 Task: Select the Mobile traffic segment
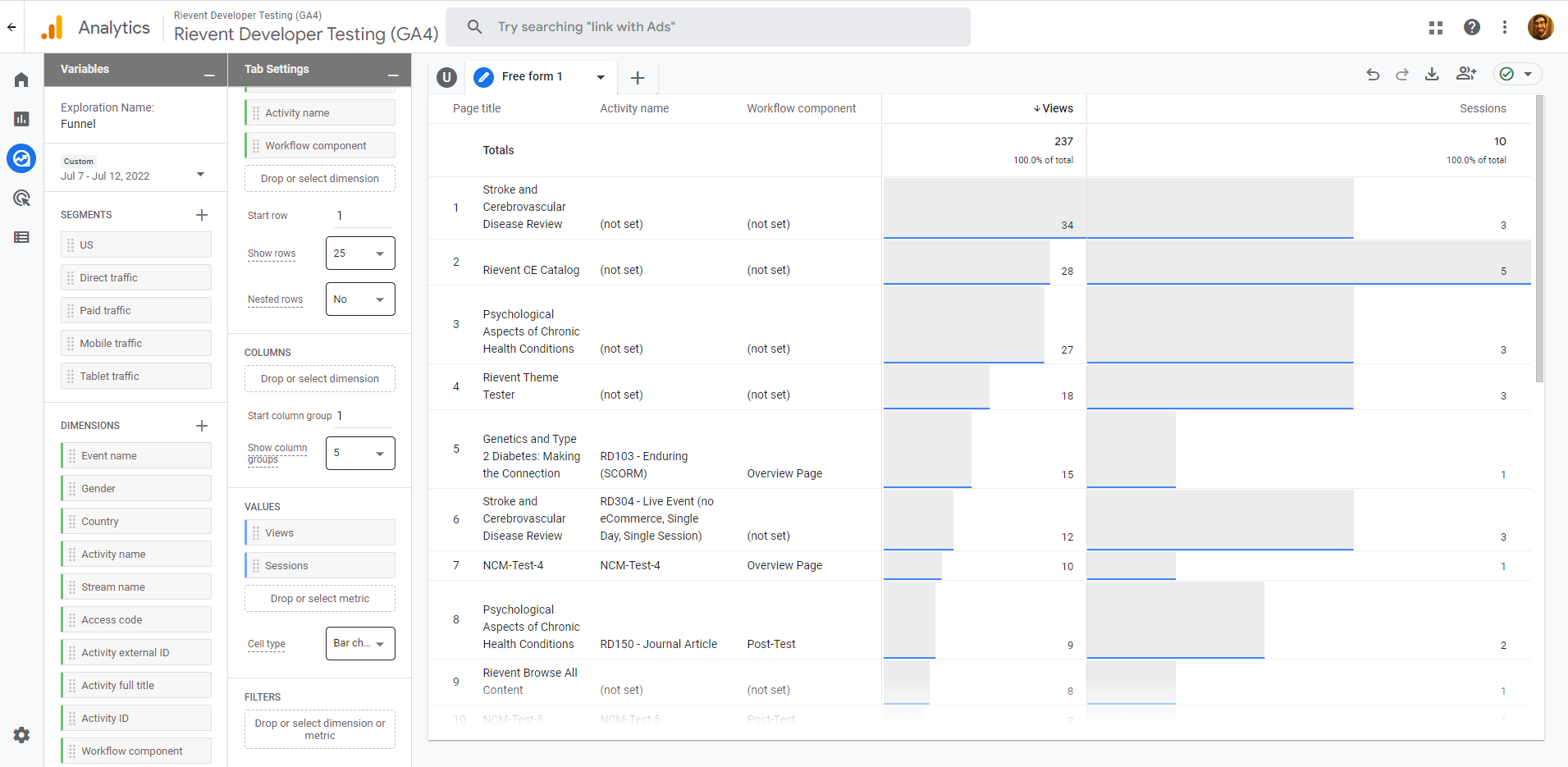136,343
